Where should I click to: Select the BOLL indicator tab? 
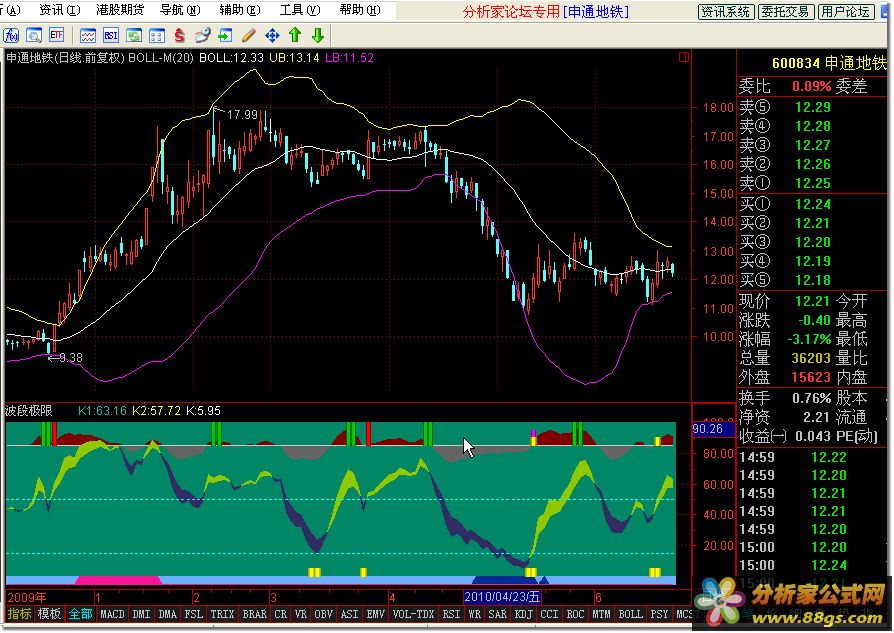[x=631, y=614]
